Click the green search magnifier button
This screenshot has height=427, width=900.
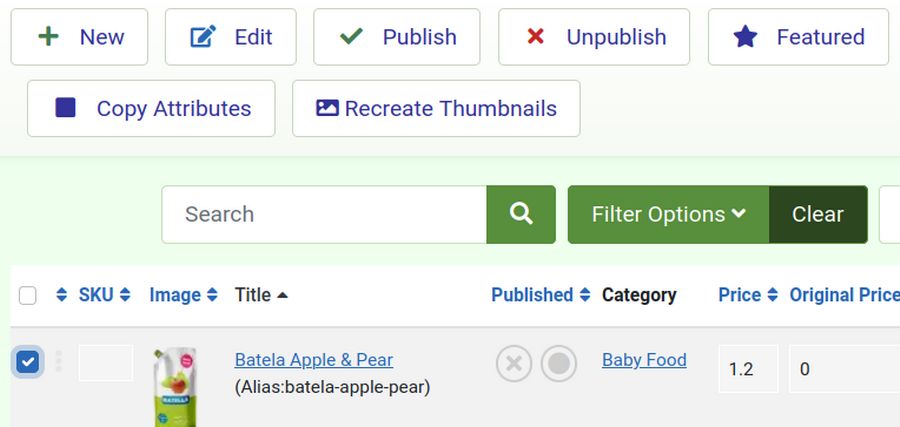tap(520, 214)
